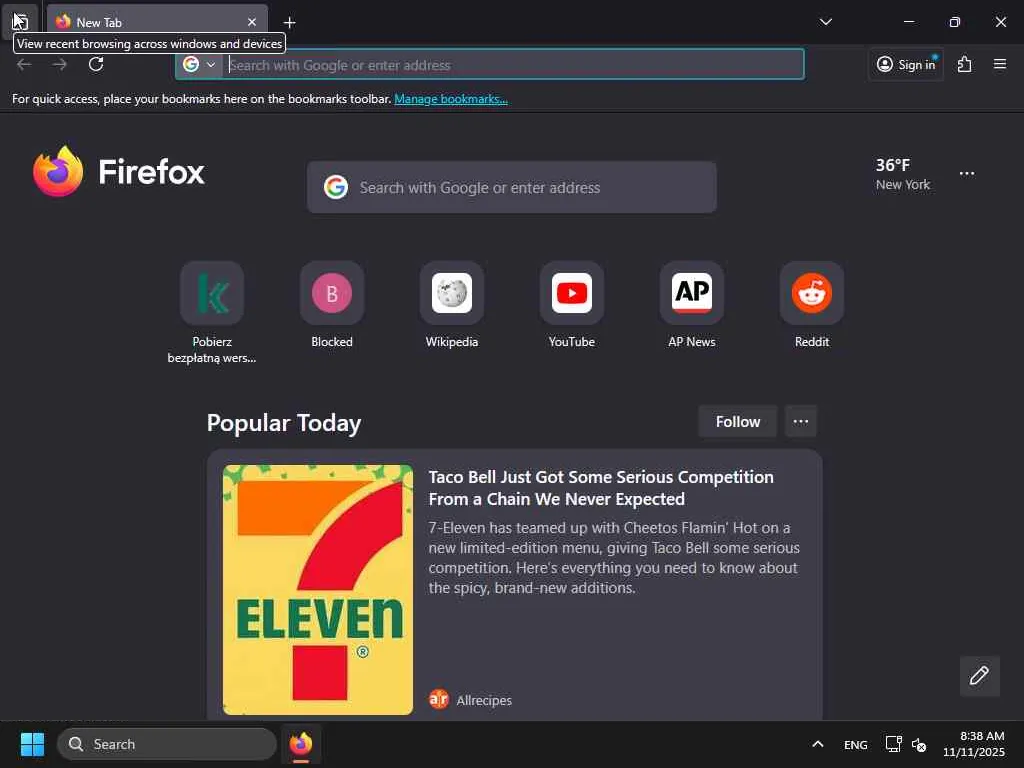Screen dimensions: 1024x768
Task: Open the network status tray icon
Action: (x=893, y=744)
